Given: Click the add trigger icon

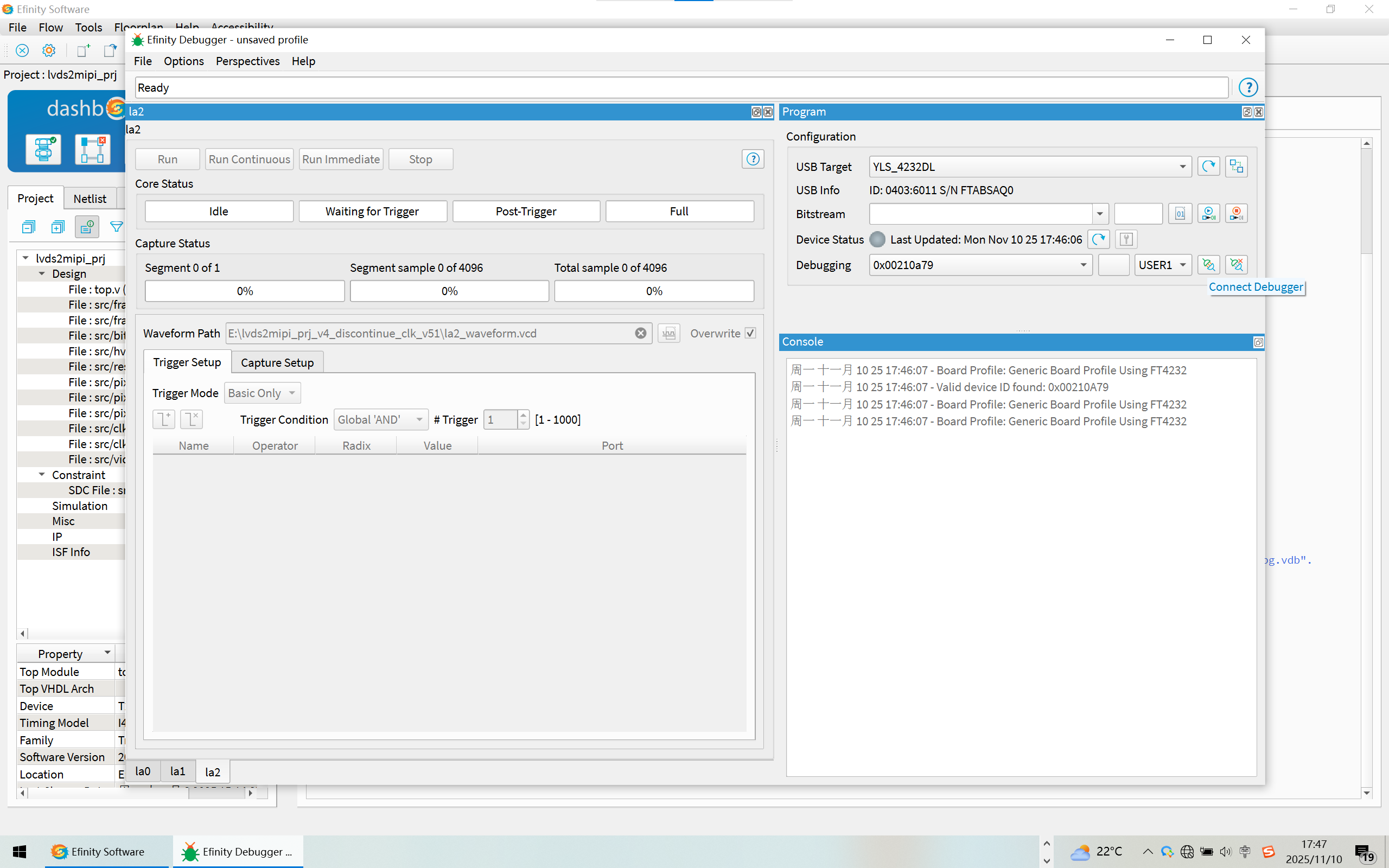Looking at the screenshot, I should [x=163, y=419].
